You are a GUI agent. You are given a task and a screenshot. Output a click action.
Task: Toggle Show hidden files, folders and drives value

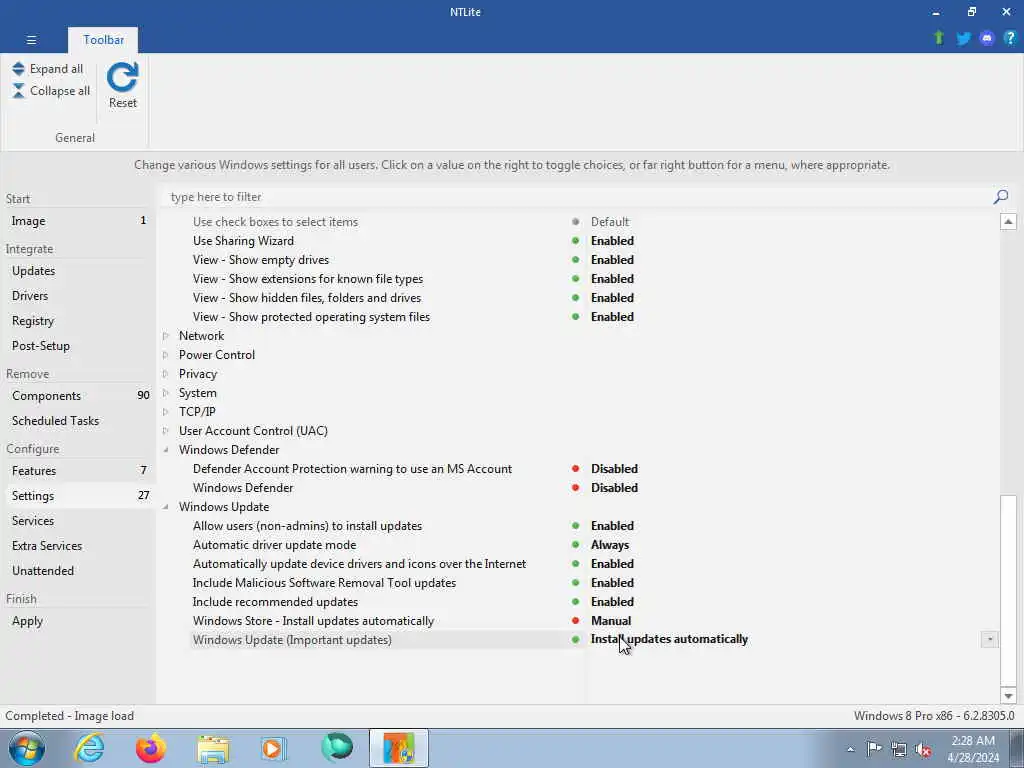[613, 298]
